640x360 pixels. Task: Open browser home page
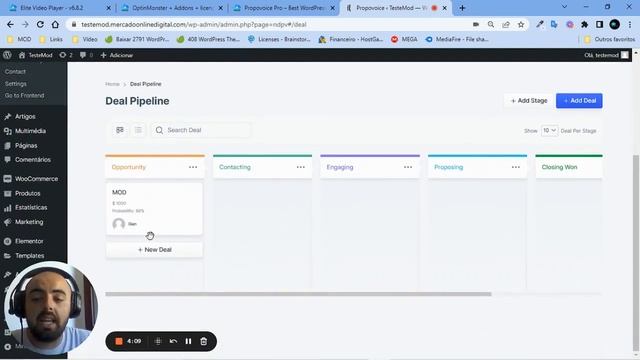[x=55, y=24]
